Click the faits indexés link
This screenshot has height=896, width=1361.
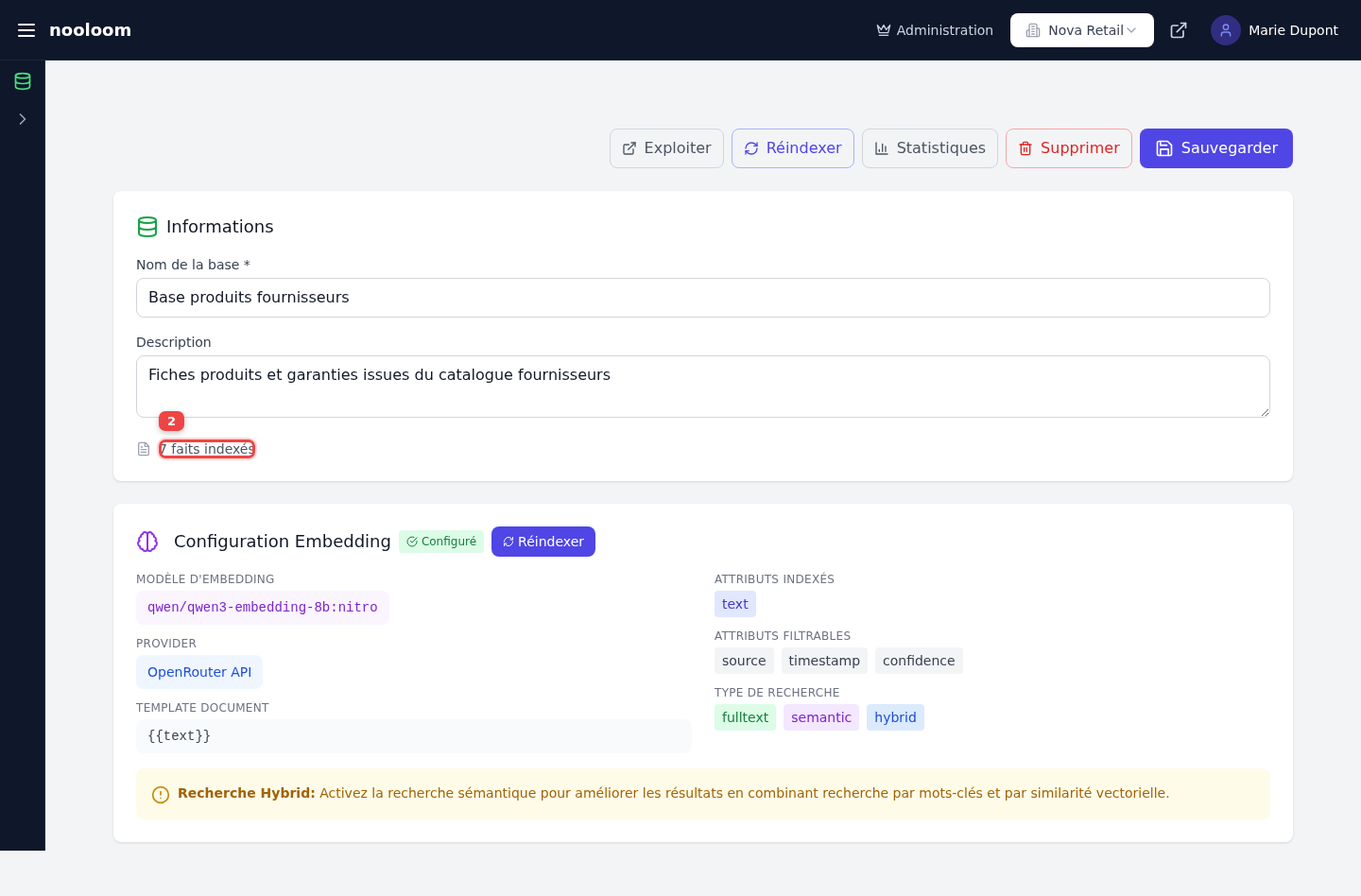(207, 449)
